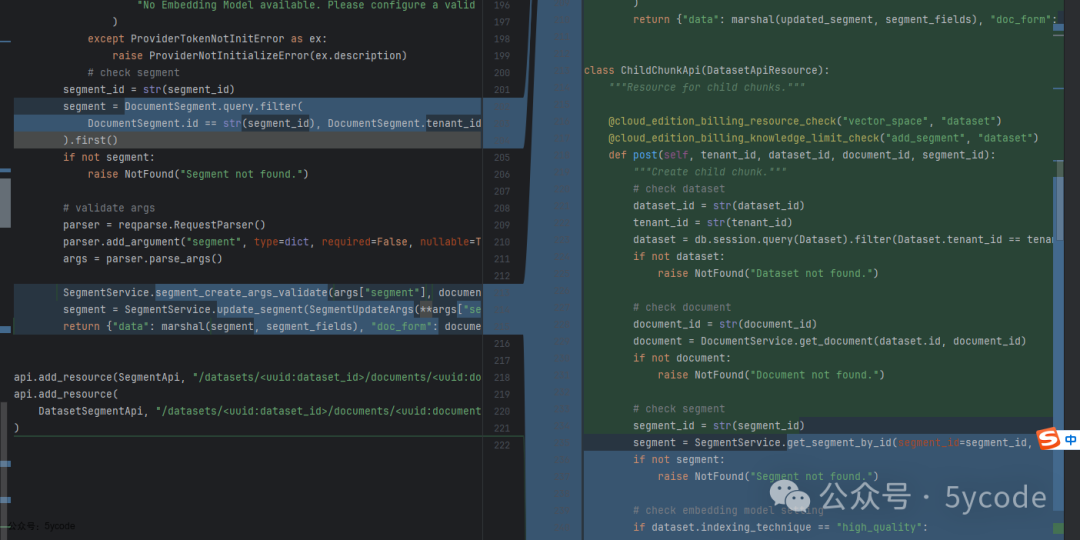Click line number 205 in the gutter
The width and height of the screenshot is (1080, 540).
tap(502, 158)
